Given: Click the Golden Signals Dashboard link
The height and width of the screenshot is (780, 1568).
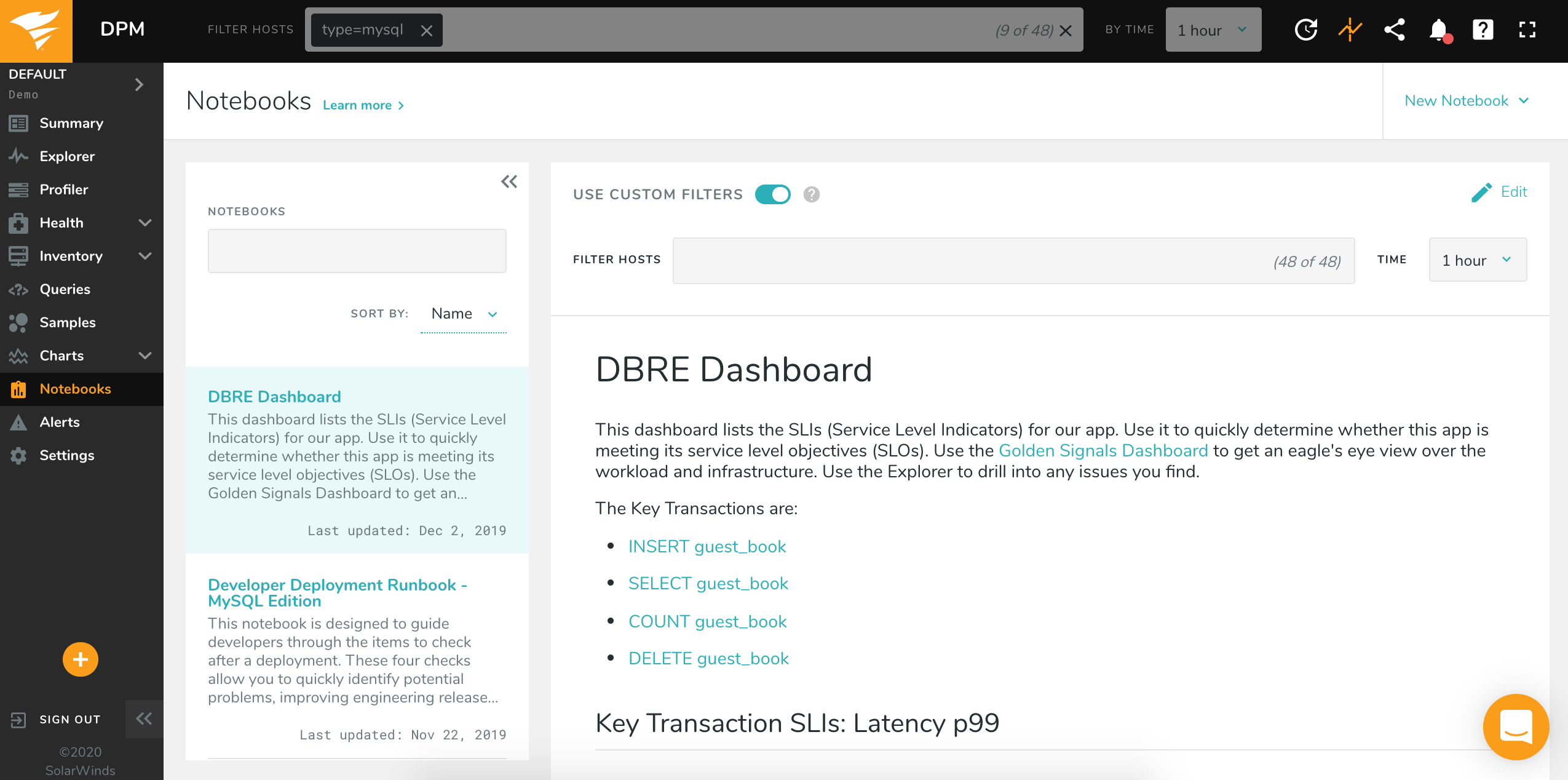Looking at the screenshot, I should pos(1103,450).
